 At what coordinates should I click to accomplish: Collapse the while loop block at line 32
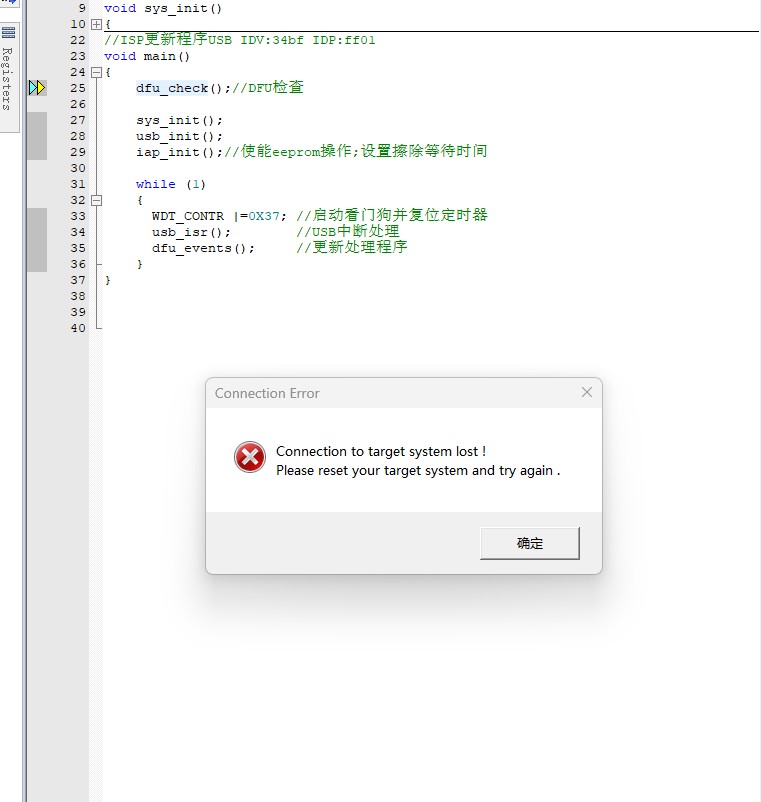96,200
